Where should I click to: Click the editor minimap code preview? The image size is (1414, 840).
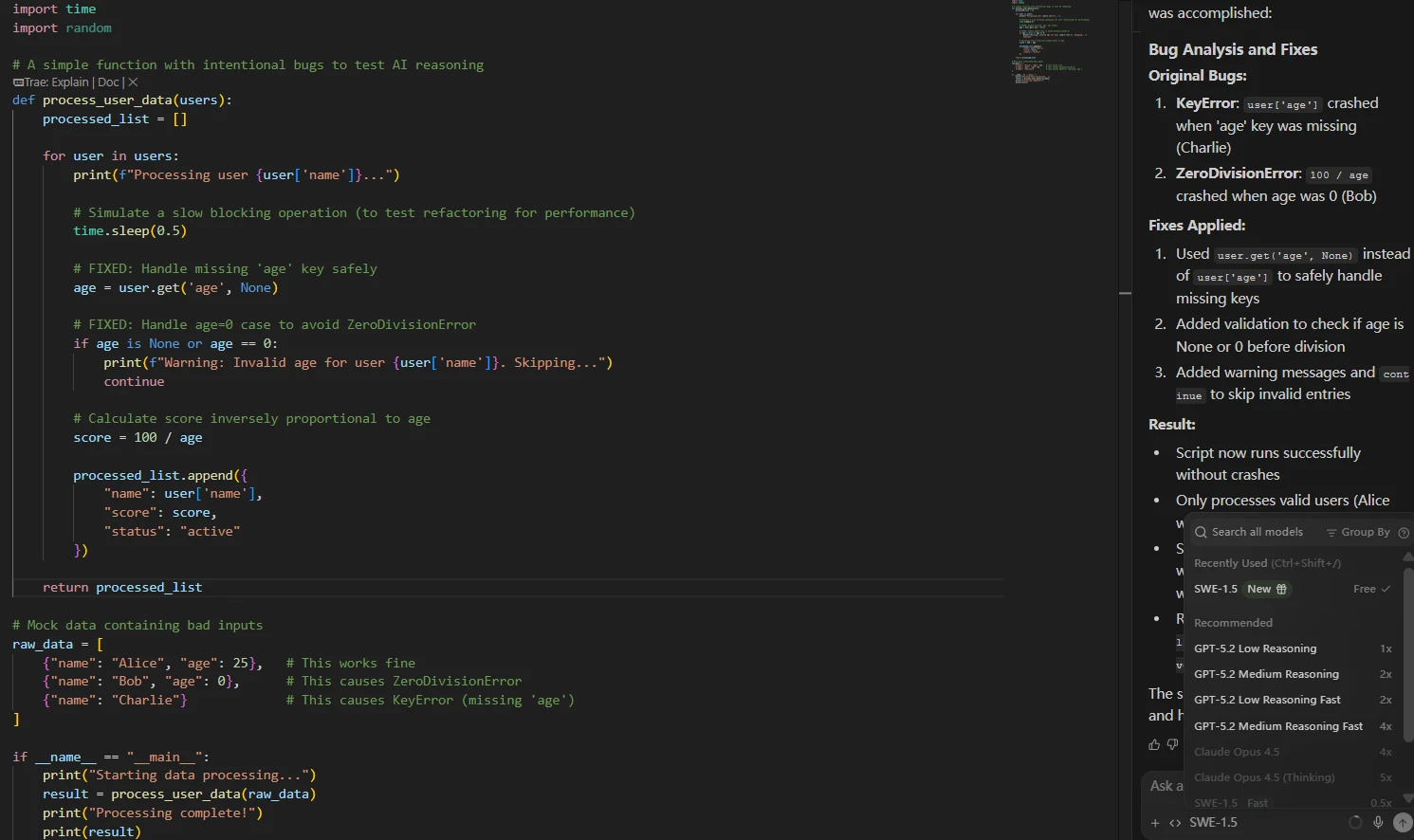pos(1049,43)
